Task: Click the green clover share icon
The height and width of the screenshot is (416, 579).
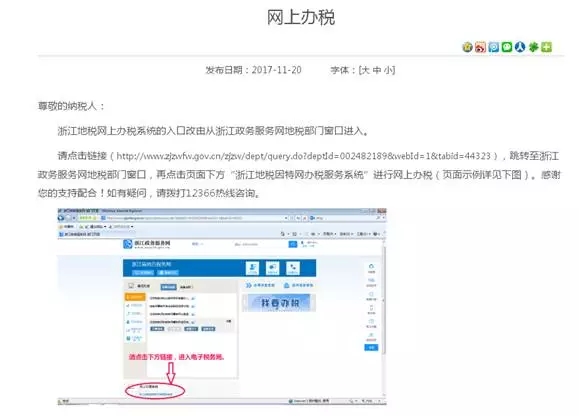Action: tap(533, 47)
